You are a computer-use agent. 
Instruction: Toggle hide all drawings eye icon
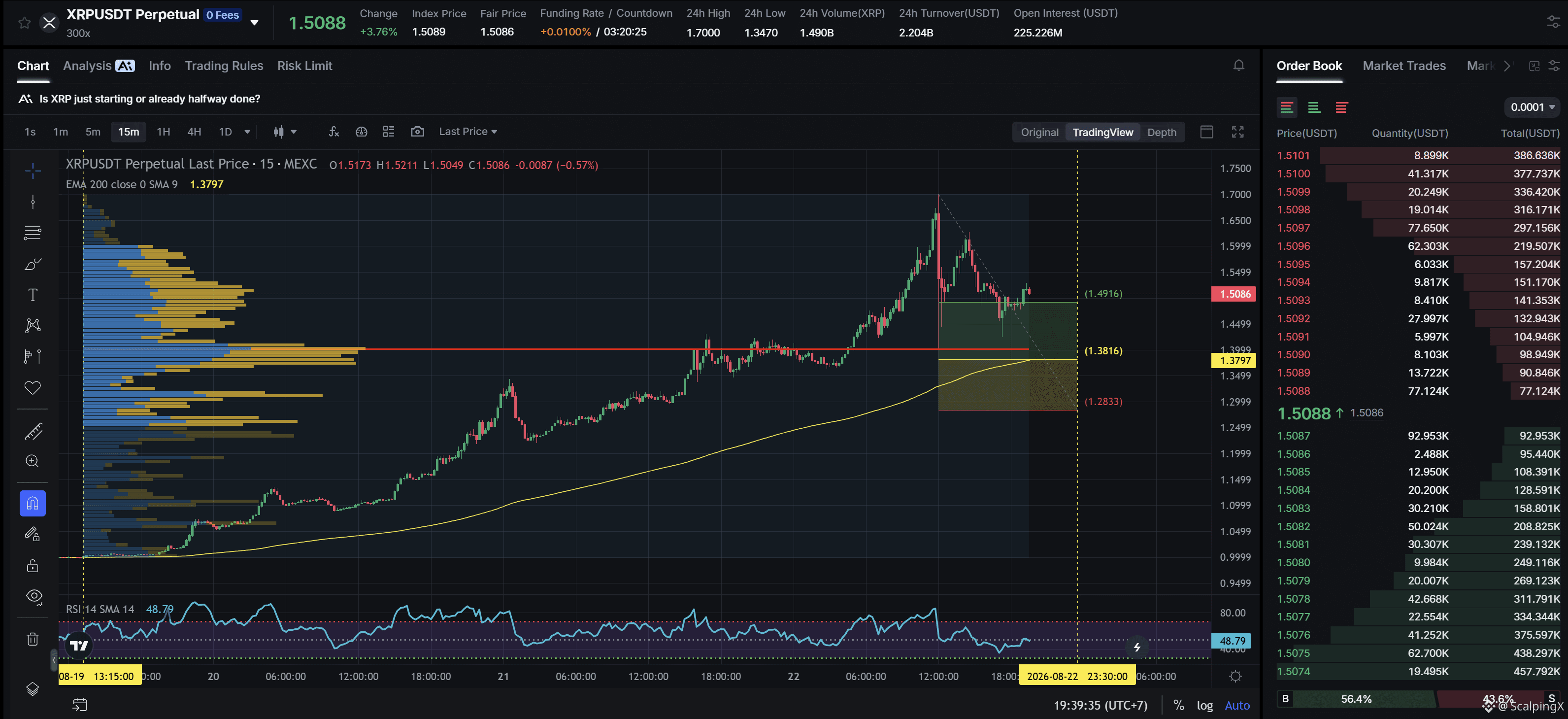pyautogui.click(x=34, y=597)
